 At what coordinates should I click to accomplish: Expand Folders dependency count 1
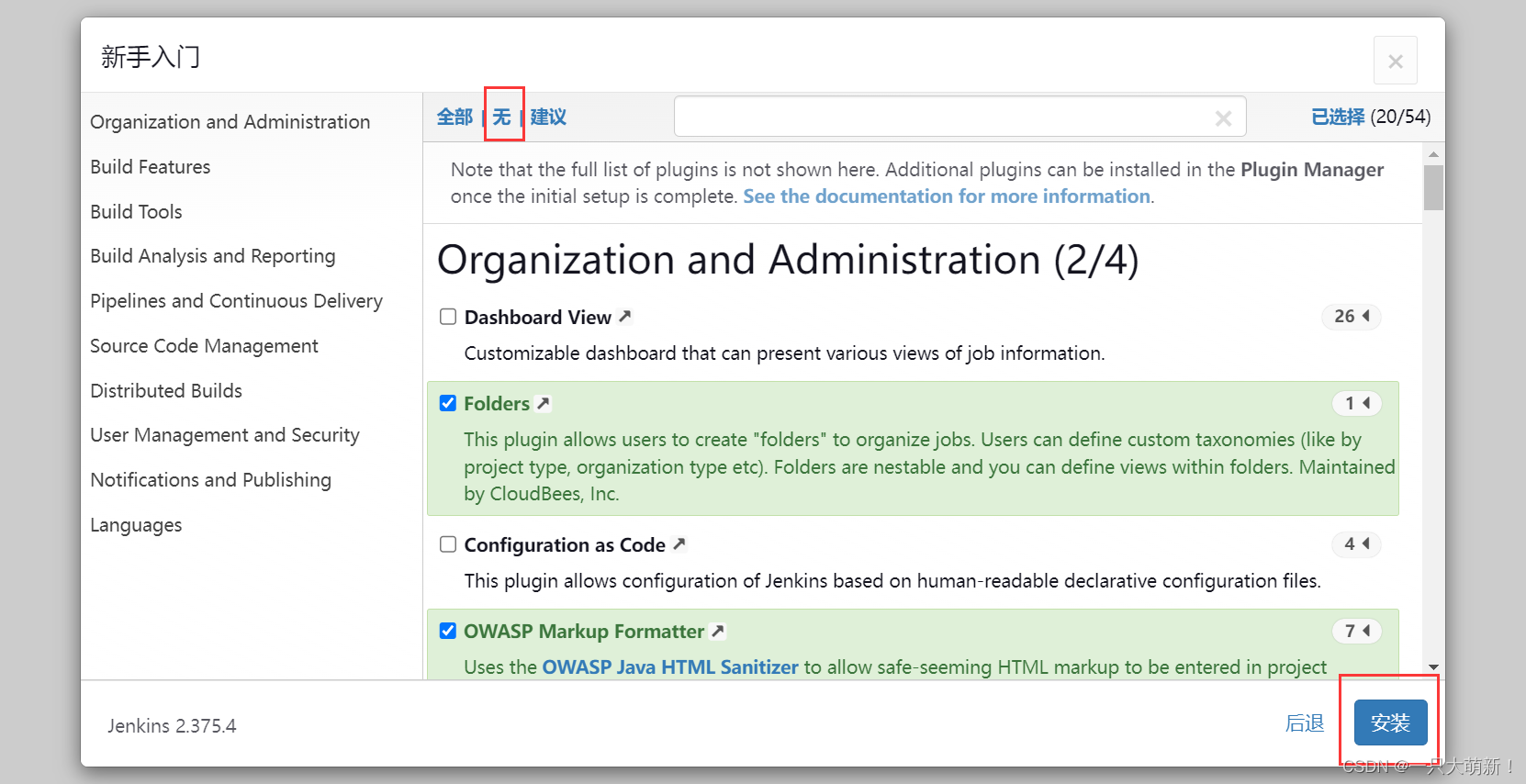[x=1357, y=403]
